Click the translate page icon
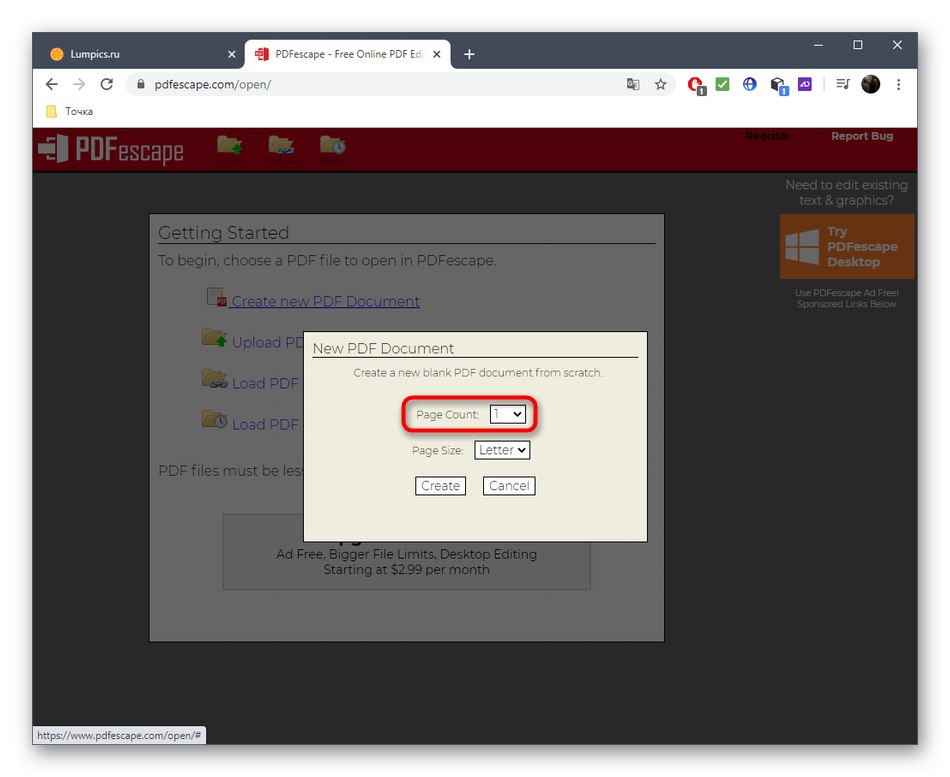Viewport: 950px width, 777px height. pos(633,84)
